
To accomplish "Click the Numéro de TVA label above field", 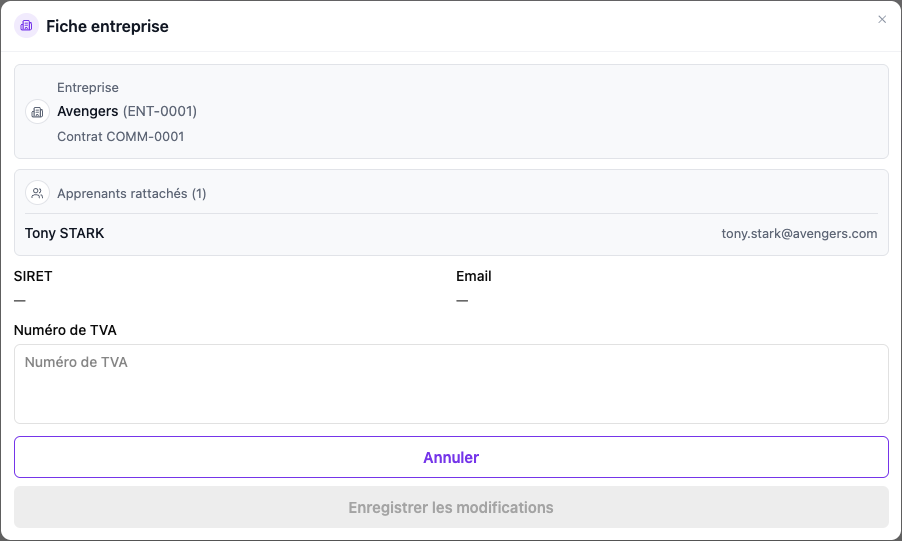I will tap(65, 330).
